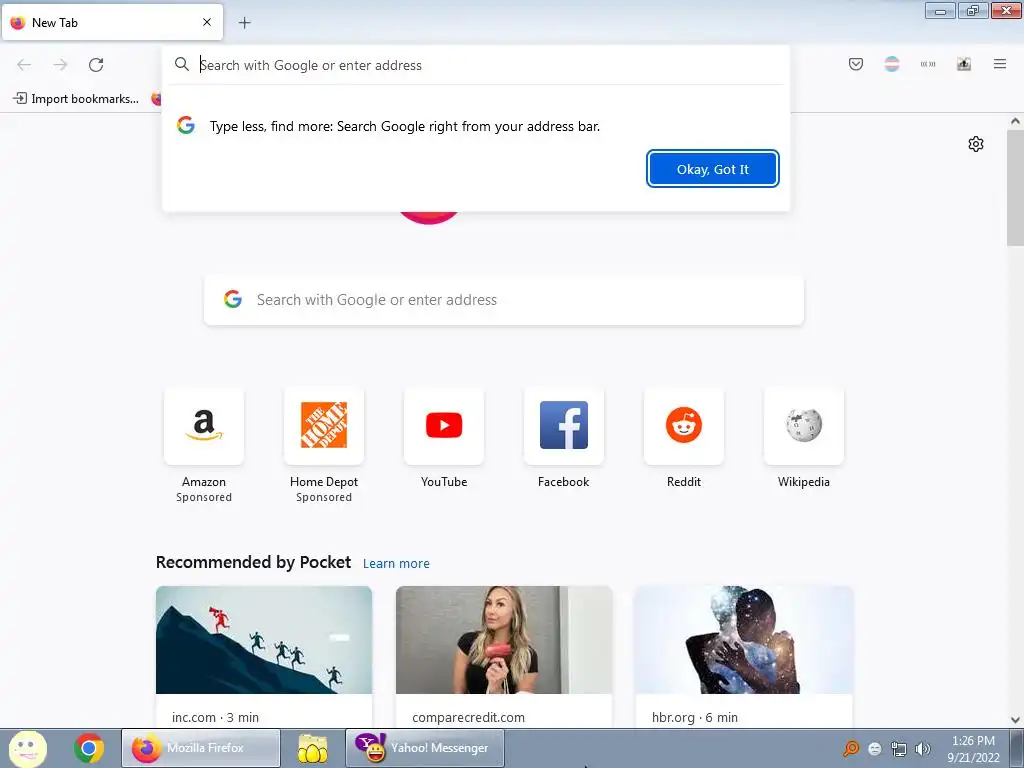Click the inc.com · 3 min text

(216, 717)
